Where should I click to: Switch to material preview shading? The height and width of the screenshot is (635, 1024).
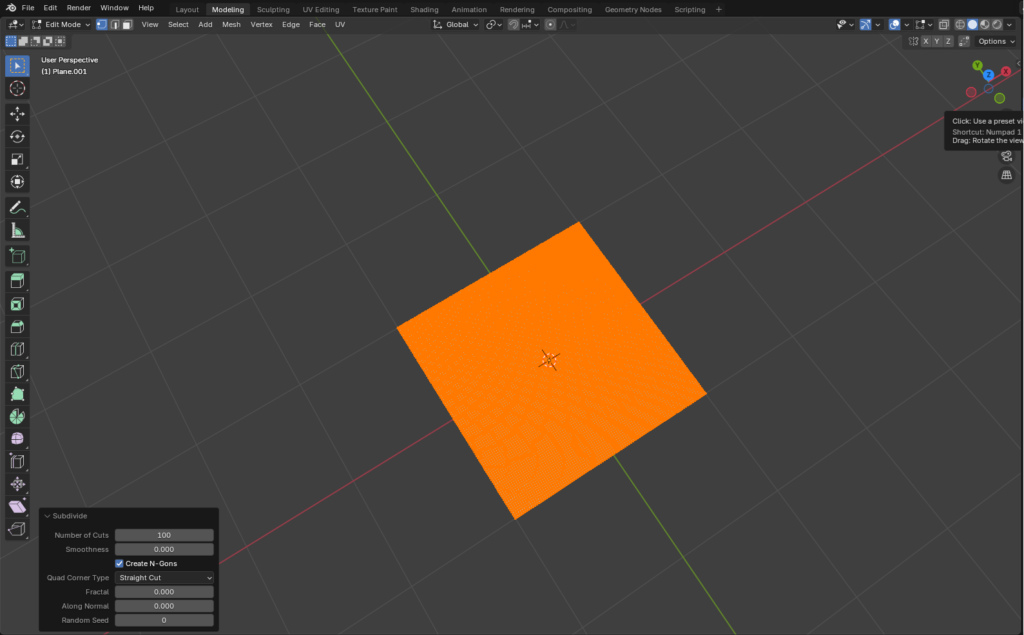click(985, 24)
